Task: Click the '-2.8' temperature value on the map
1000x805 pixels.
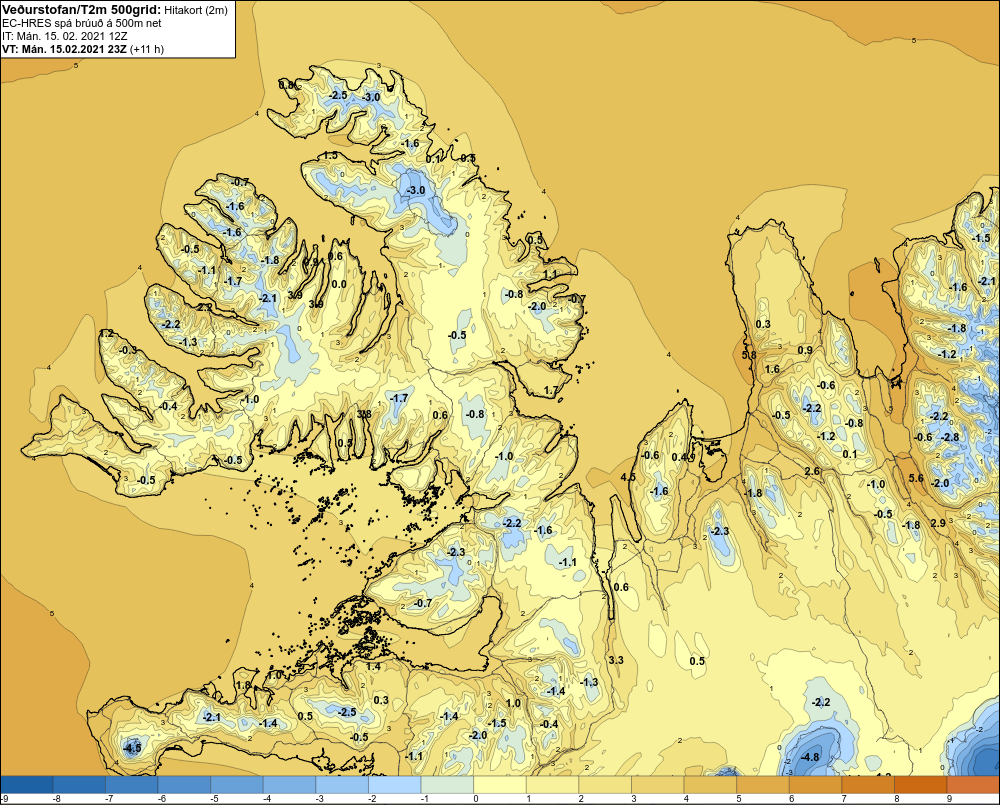Action: pyautogui.click(x=950, y=437)
